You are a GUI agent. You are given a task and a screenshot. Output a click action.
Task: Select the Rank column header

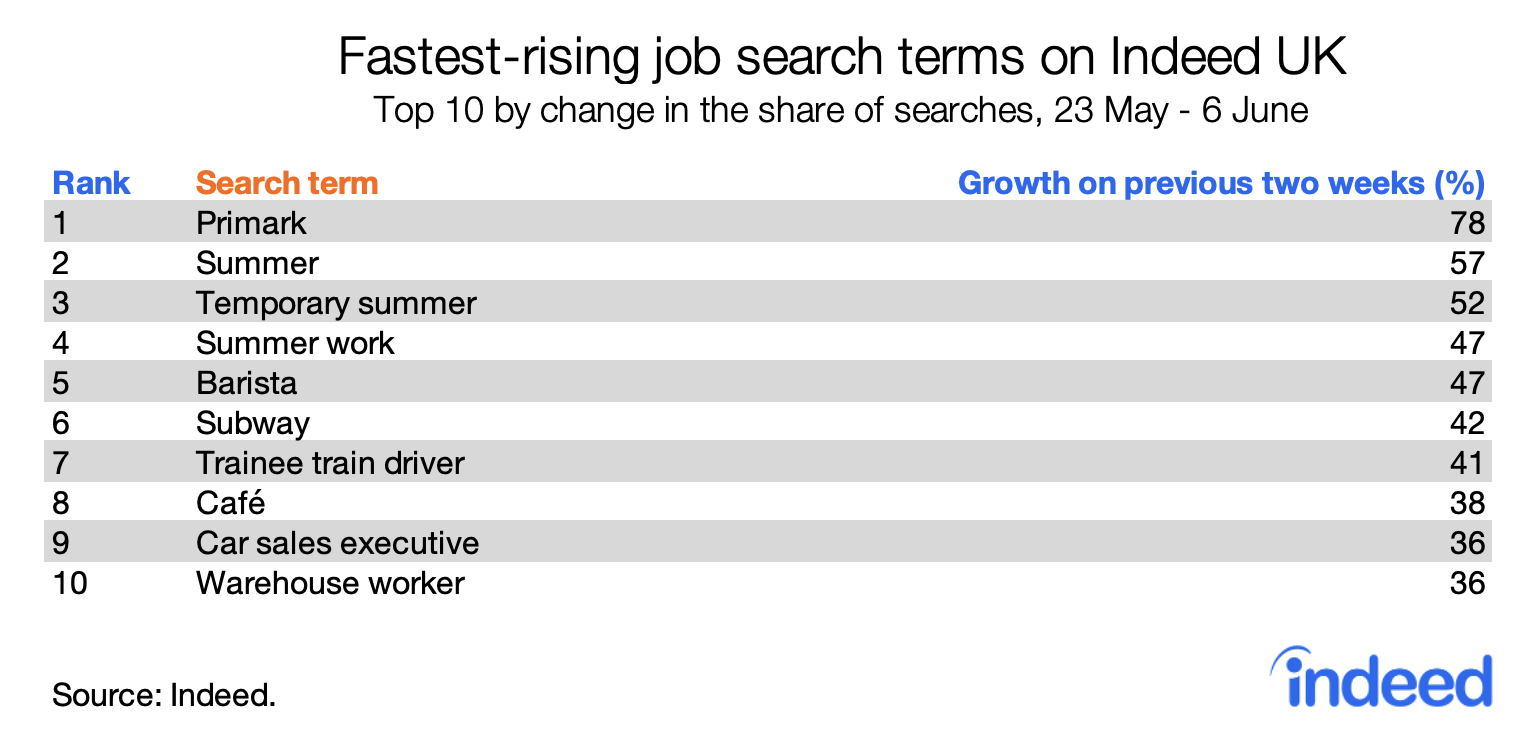pos(91,183)
